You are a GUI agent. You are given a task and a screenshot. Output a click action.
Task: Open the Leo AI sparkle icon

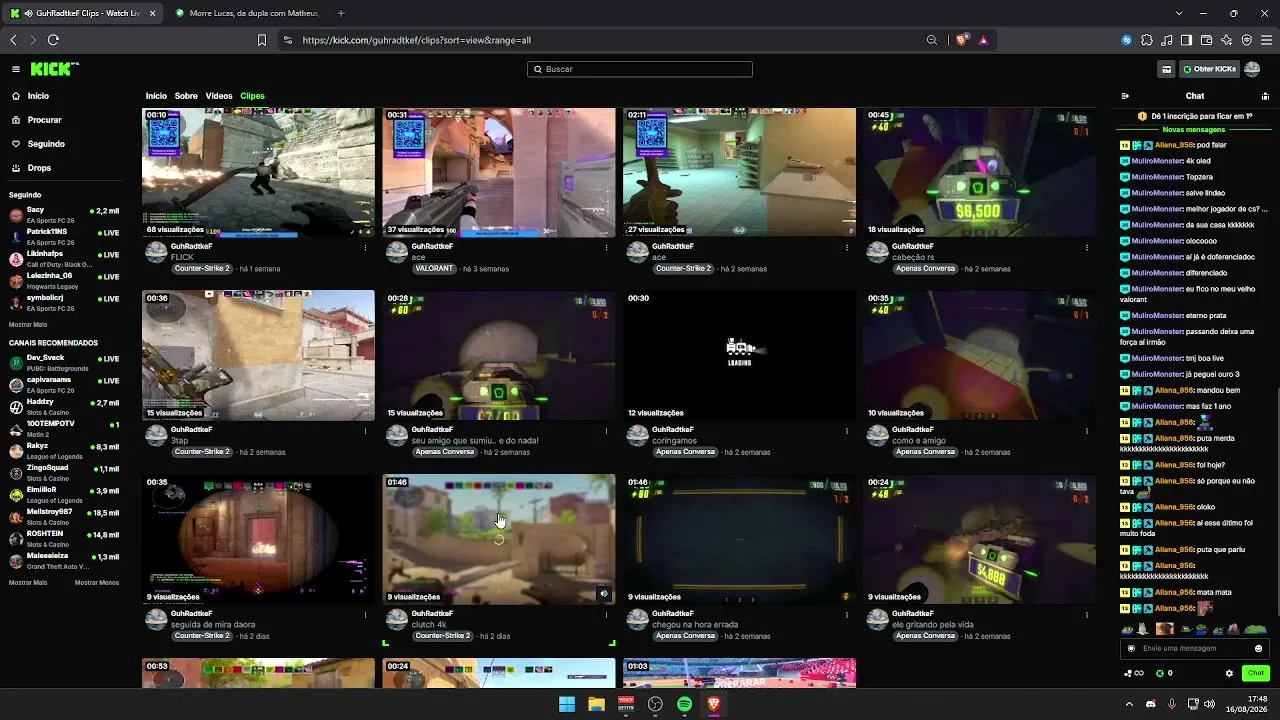tap(1227, 40)
